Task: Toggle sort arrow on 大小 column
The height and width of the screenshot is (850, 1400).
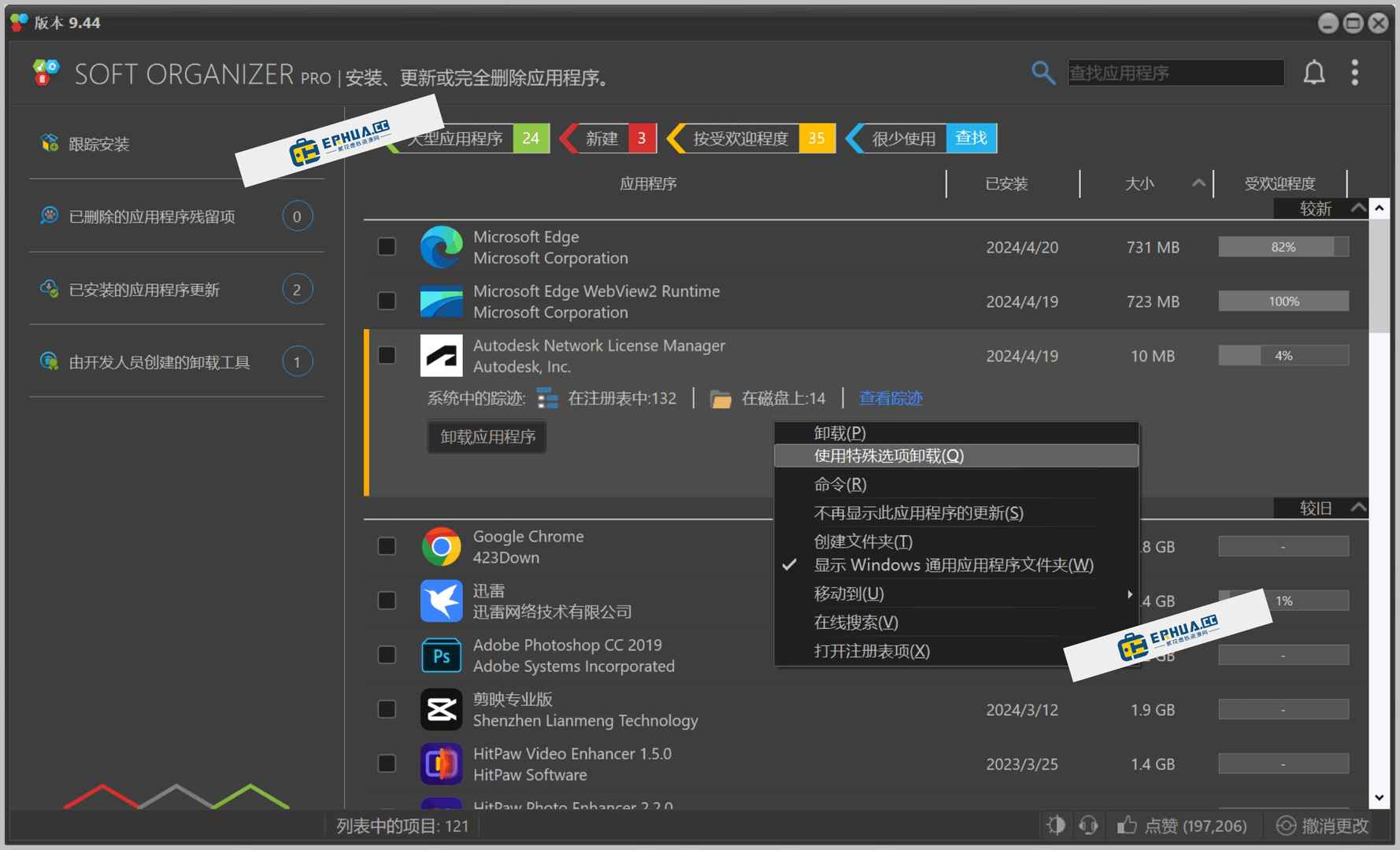Action: click(x=1198, y=183)
